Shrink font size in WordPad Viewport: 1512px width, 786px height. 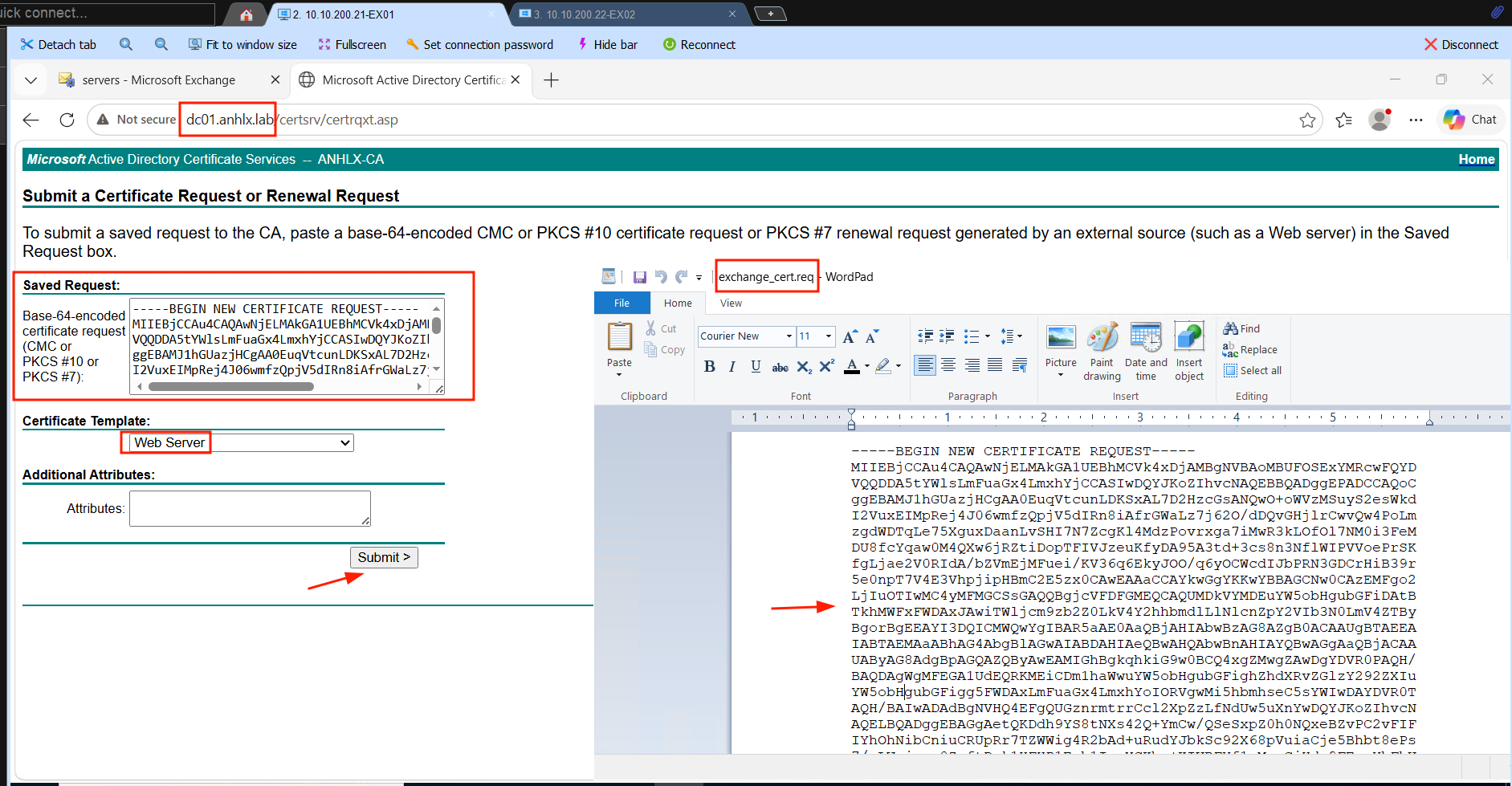pyautogui.click(x=872, y=336)
